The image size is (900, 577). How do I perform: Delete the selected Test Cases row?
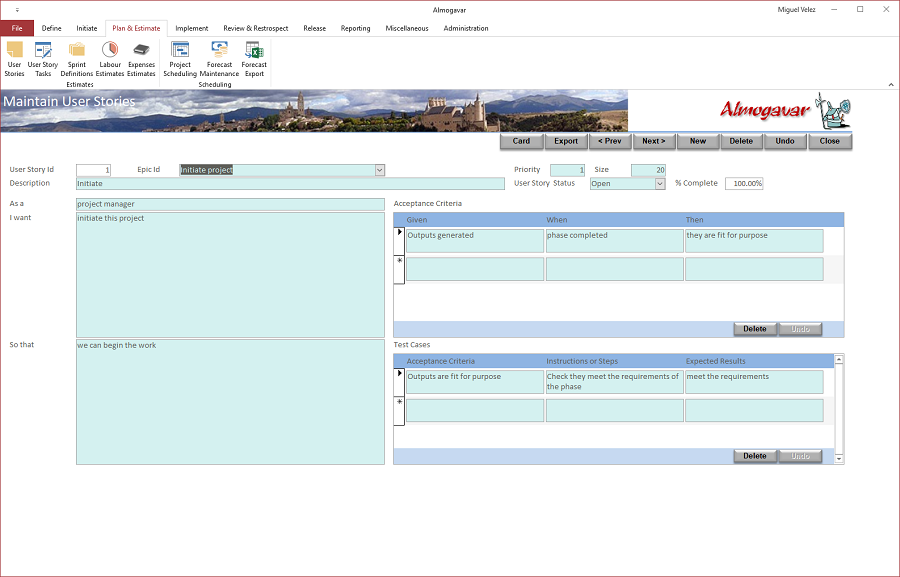tap(755, 456)
